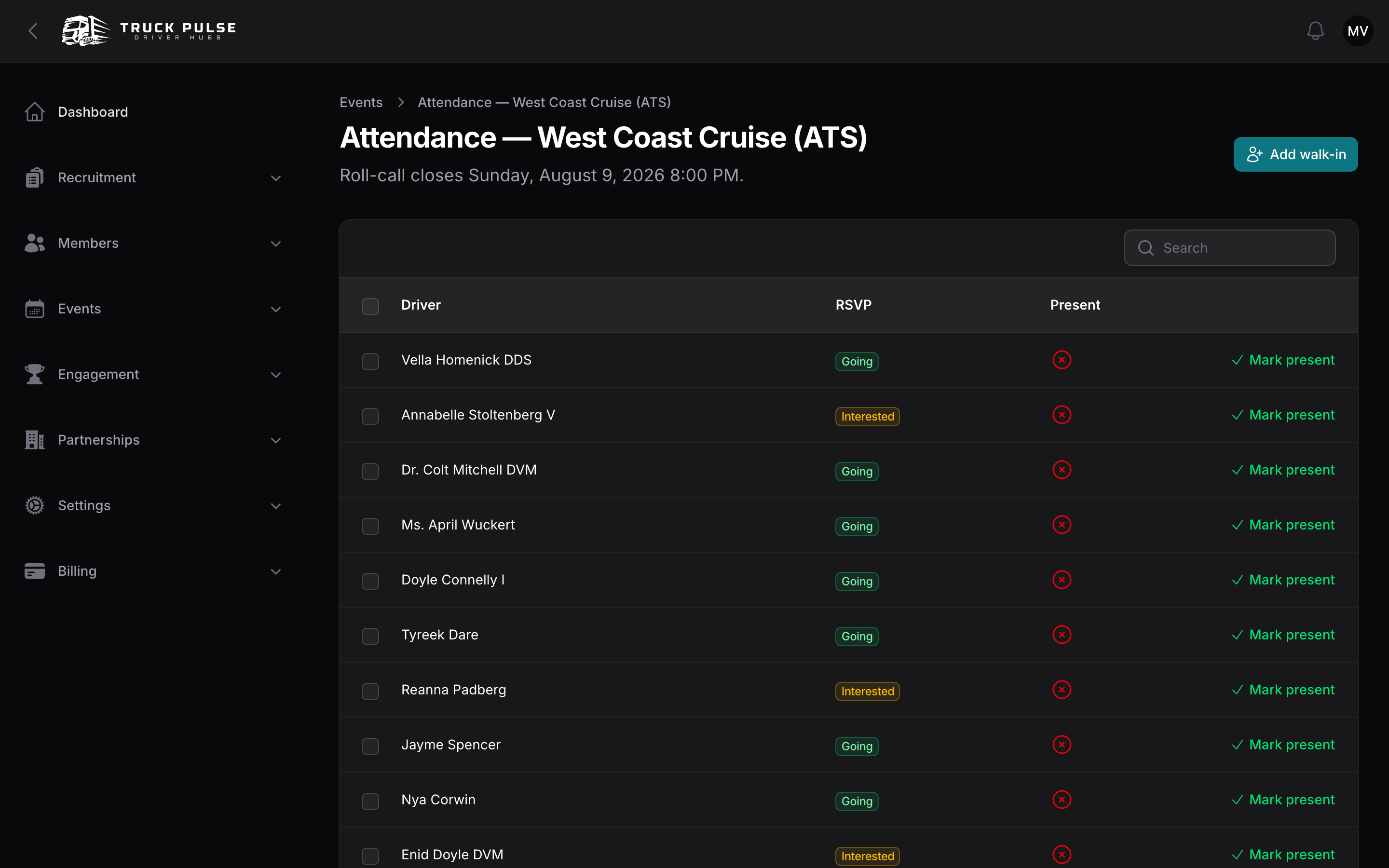The width and height of the screenshot is (1389, 868).
Task: Open the MV user avatar menu
Action: [1358, 31]
